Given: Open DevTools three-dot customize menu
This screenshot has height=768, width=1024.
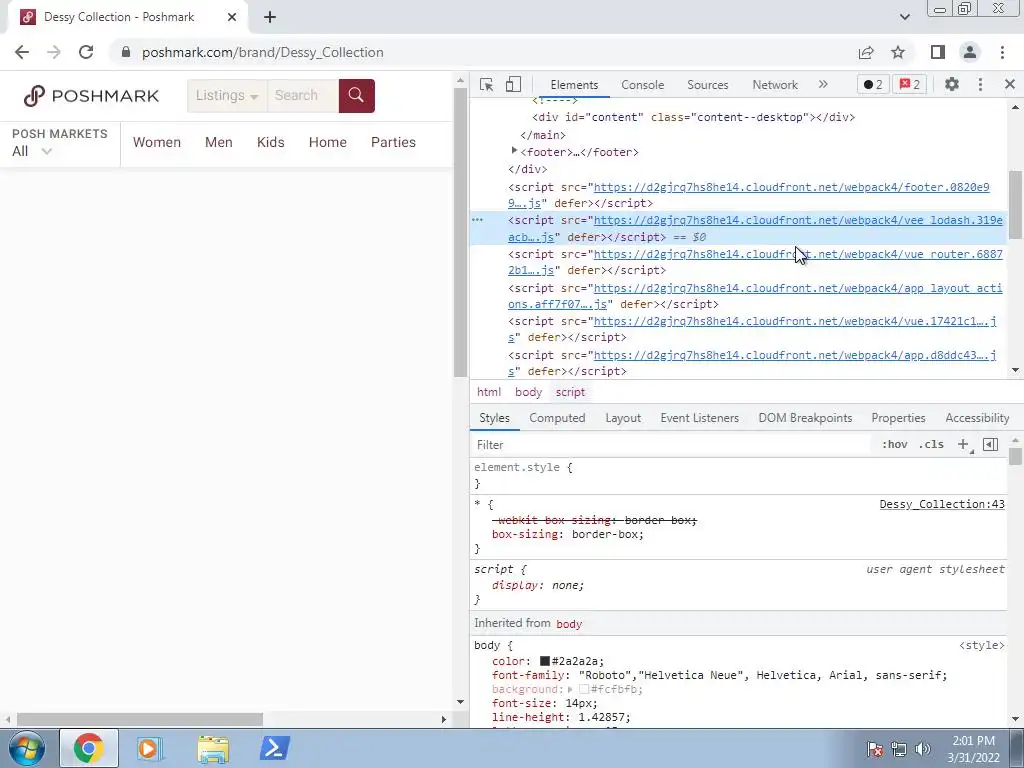Looking at the screenshot, I should [x=980, y=84].
